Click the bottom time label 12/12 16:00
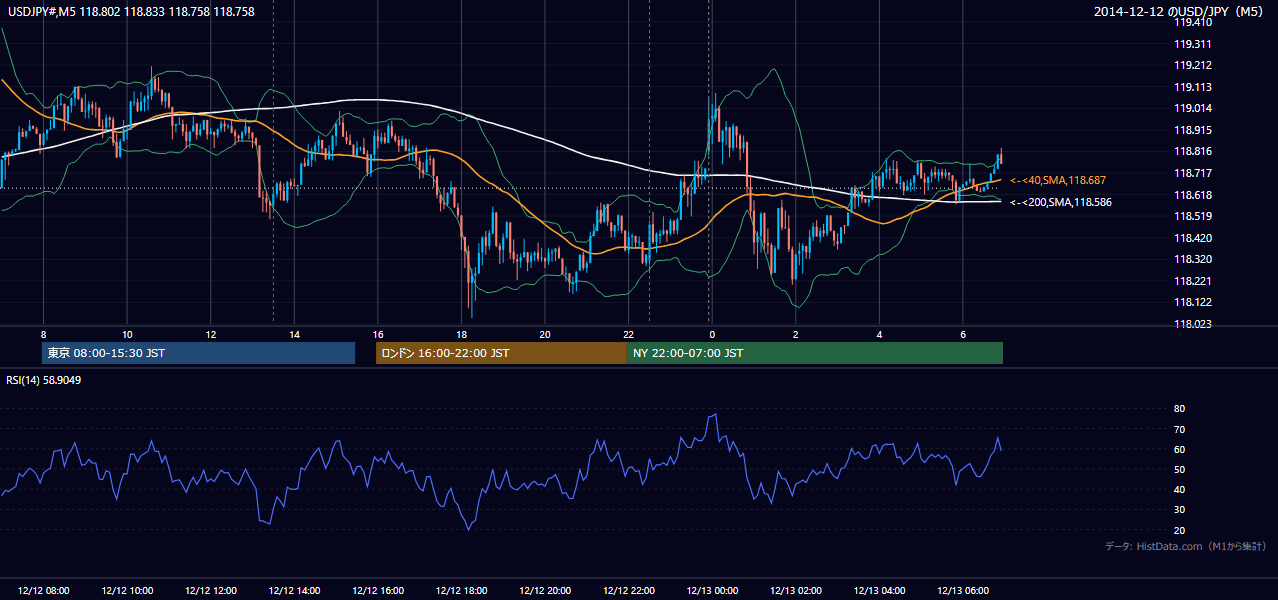1278x600 pixels. [x=377, y=591]
